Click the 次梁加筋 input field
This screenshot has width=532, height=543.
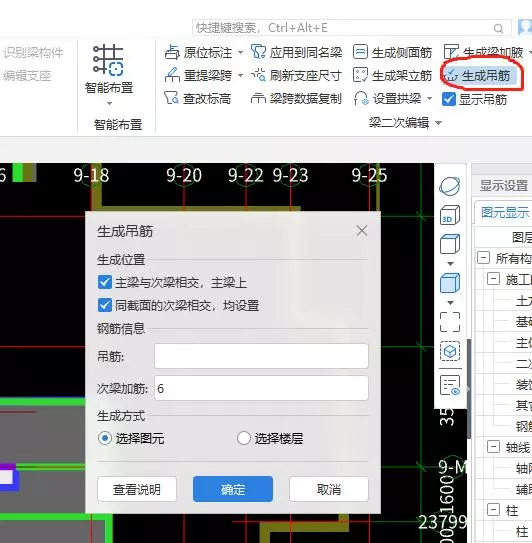261,388
